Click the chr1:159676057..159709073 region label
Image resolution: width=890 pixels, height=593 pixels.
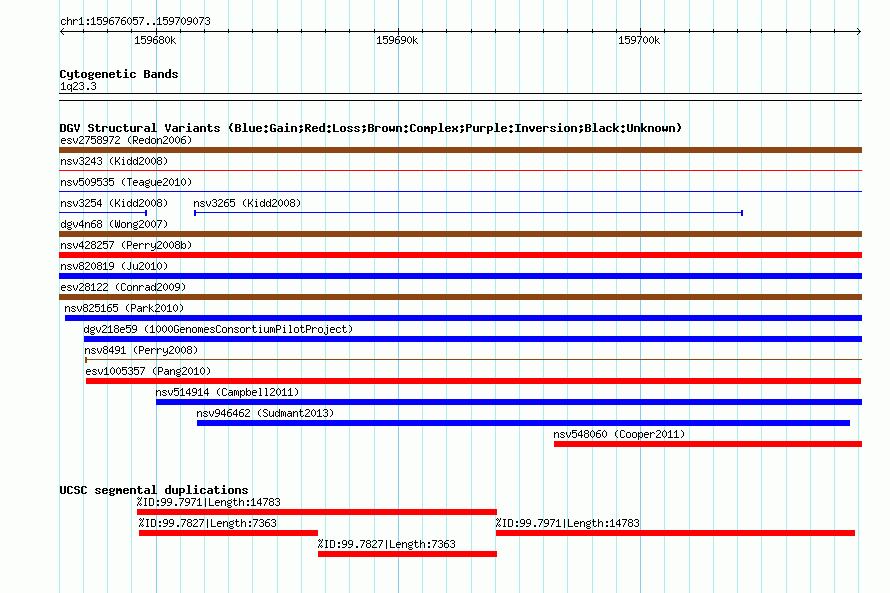pos(135,22)
